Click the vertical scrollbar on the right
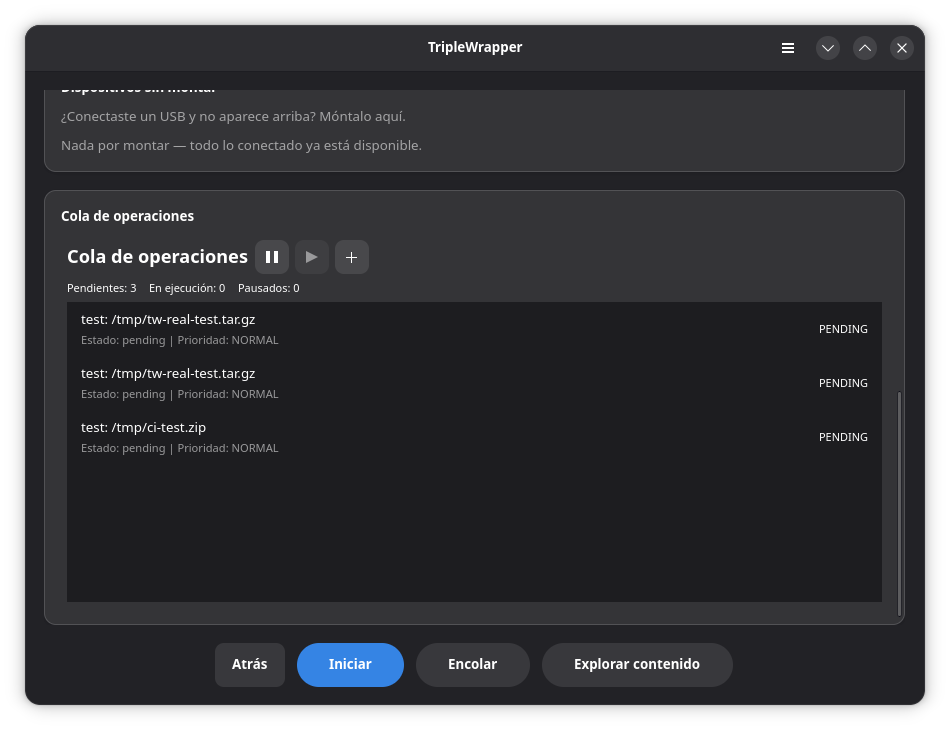The width and height of the screenshot is (950, 730). [x=899, y=503]
